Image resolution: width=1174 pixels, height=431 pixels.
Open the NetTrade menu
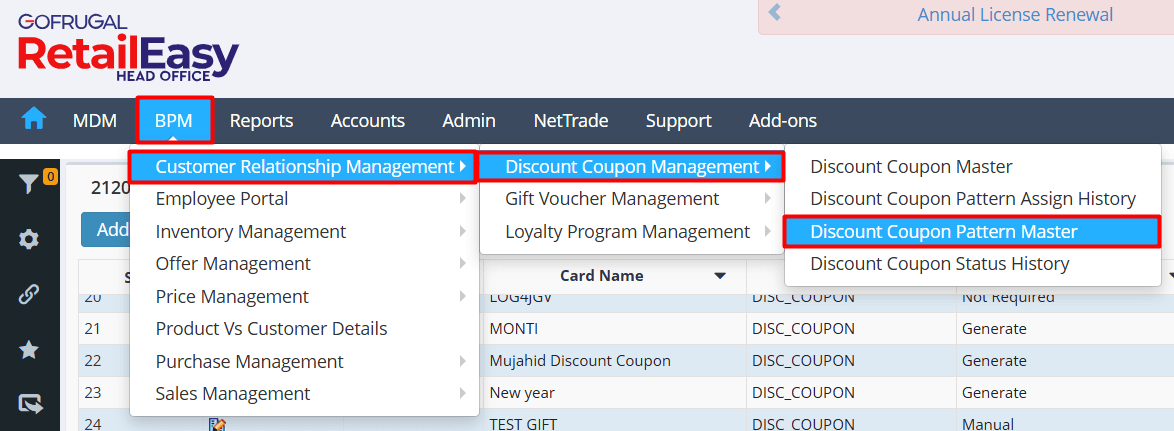point(571,120)
